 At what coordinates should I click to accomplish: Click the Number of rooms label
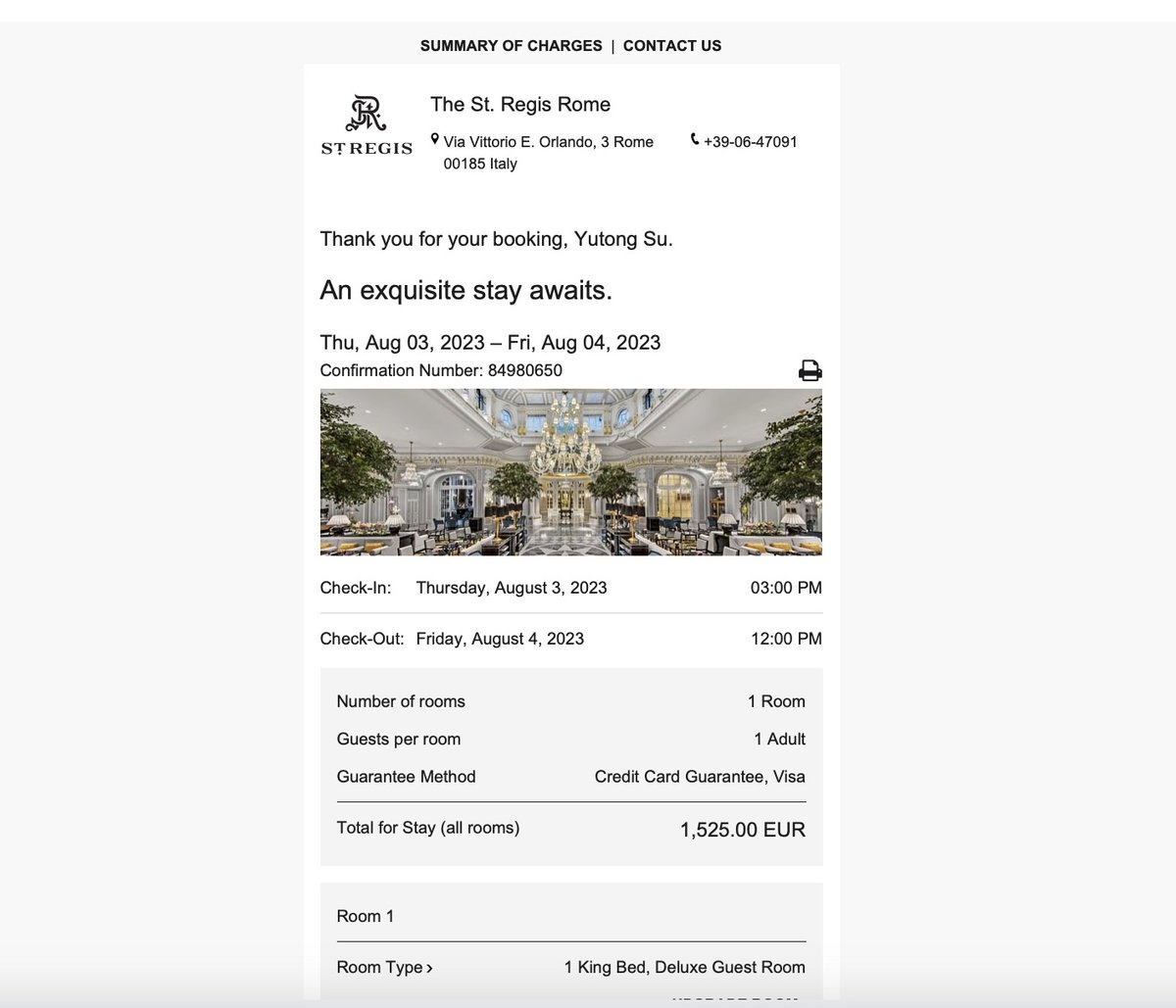click(401, 701)
